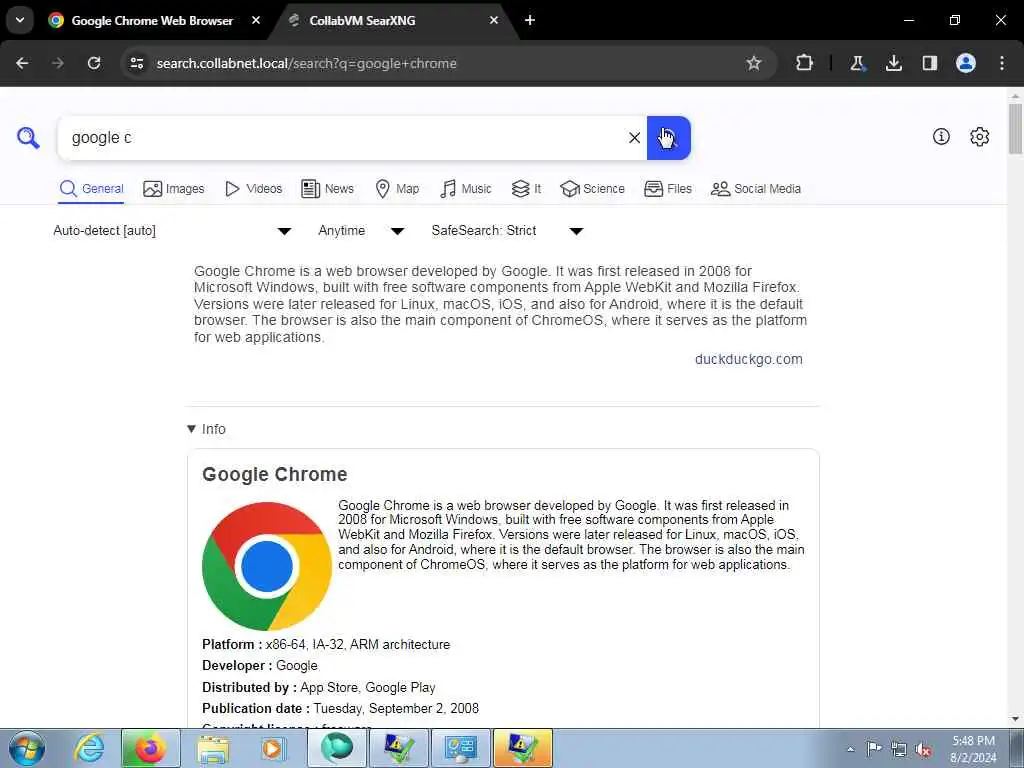
Task: Click the scrollbar down arrow
Action: pos(1015,719)
